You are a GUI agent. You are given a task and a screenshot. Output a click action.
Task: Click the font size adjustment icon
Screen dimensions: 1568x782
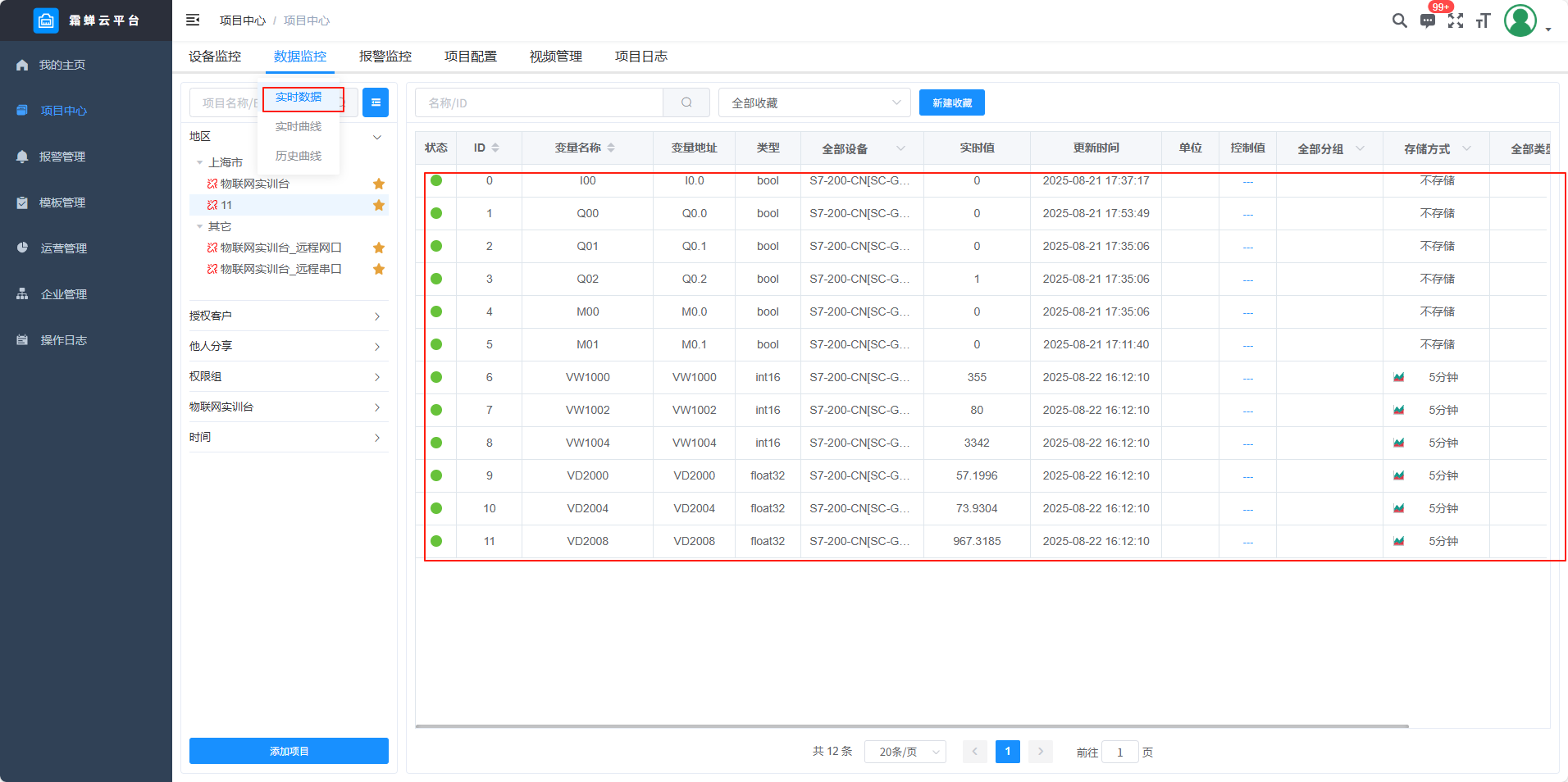tap(1483, 21)
